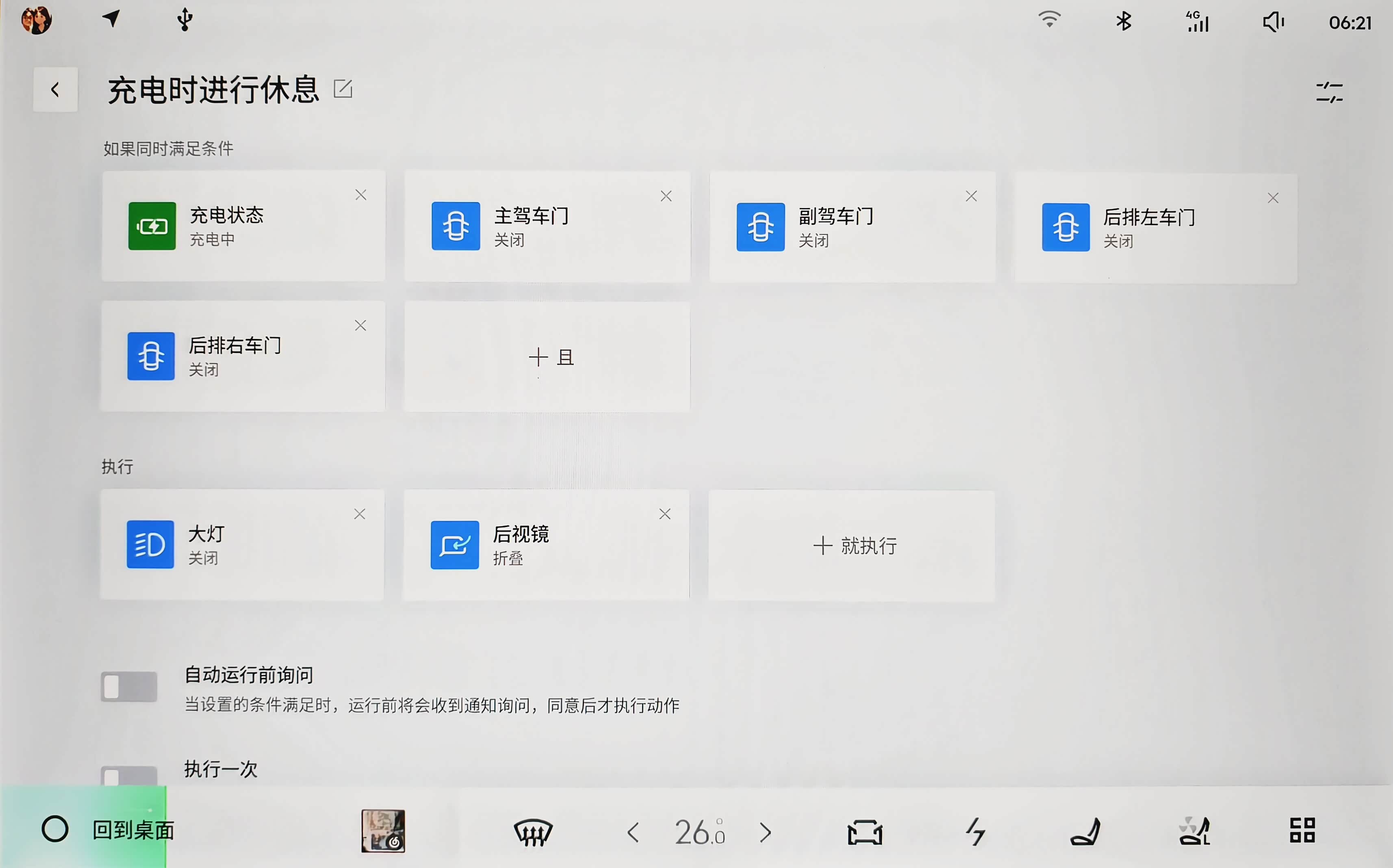This screenshot has width=1393, height=868.
Task: Remove the 后视镜 折叠 action
Action: click(x=665, y=514)
